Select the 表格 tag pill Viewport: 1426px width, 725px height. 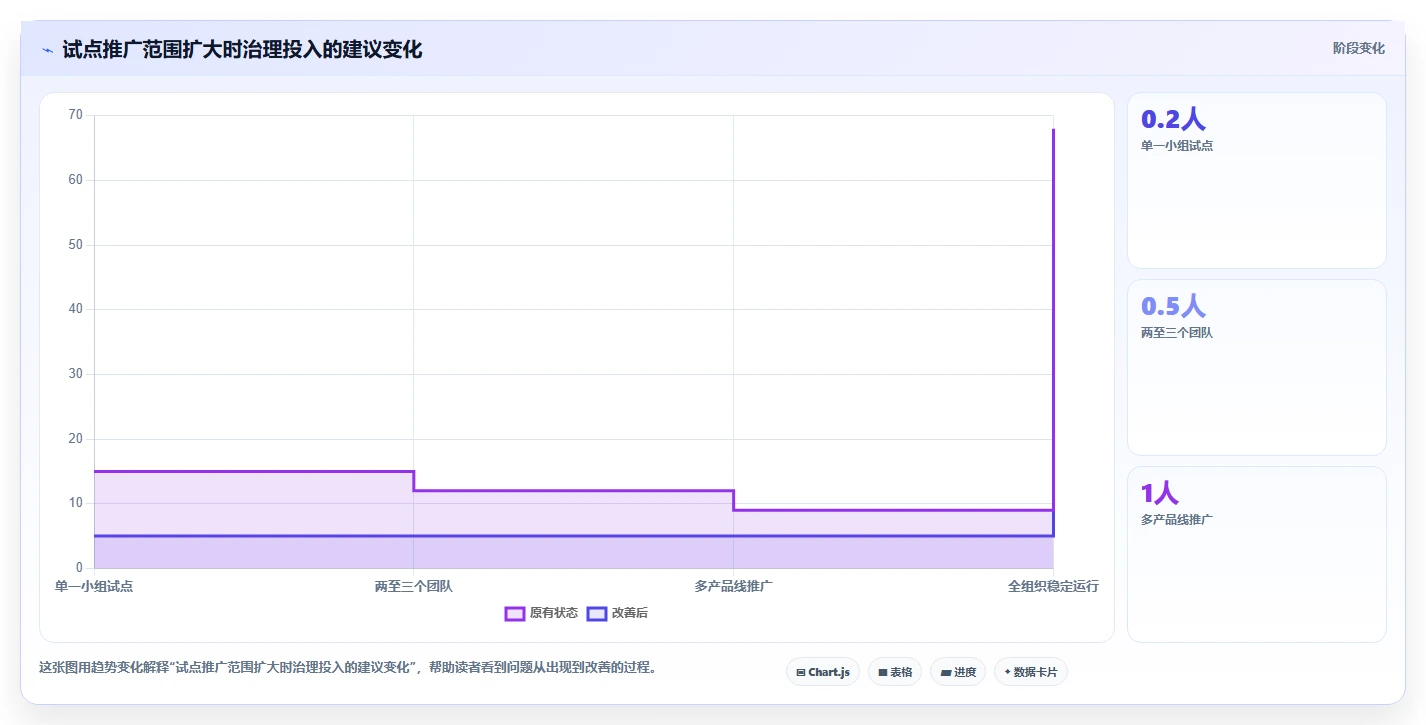tap(895, 672)
